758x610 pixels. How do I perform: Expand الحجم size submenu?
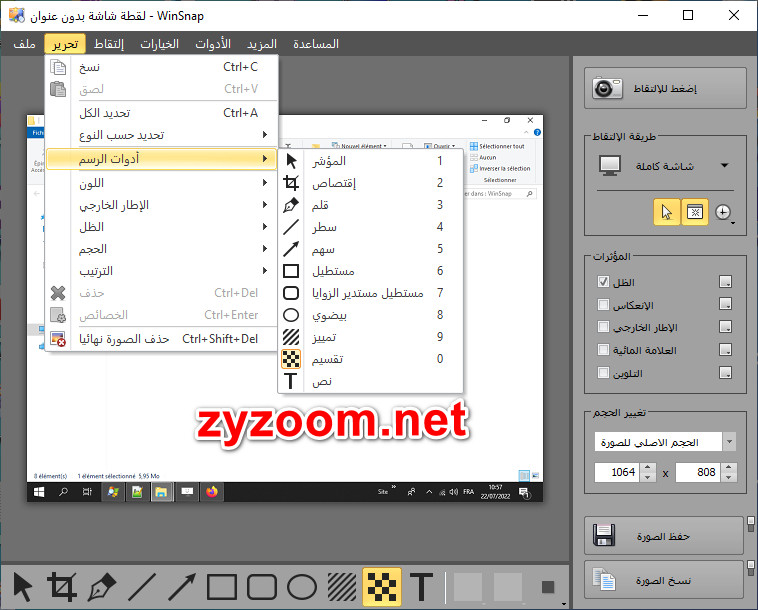[161, 249]
